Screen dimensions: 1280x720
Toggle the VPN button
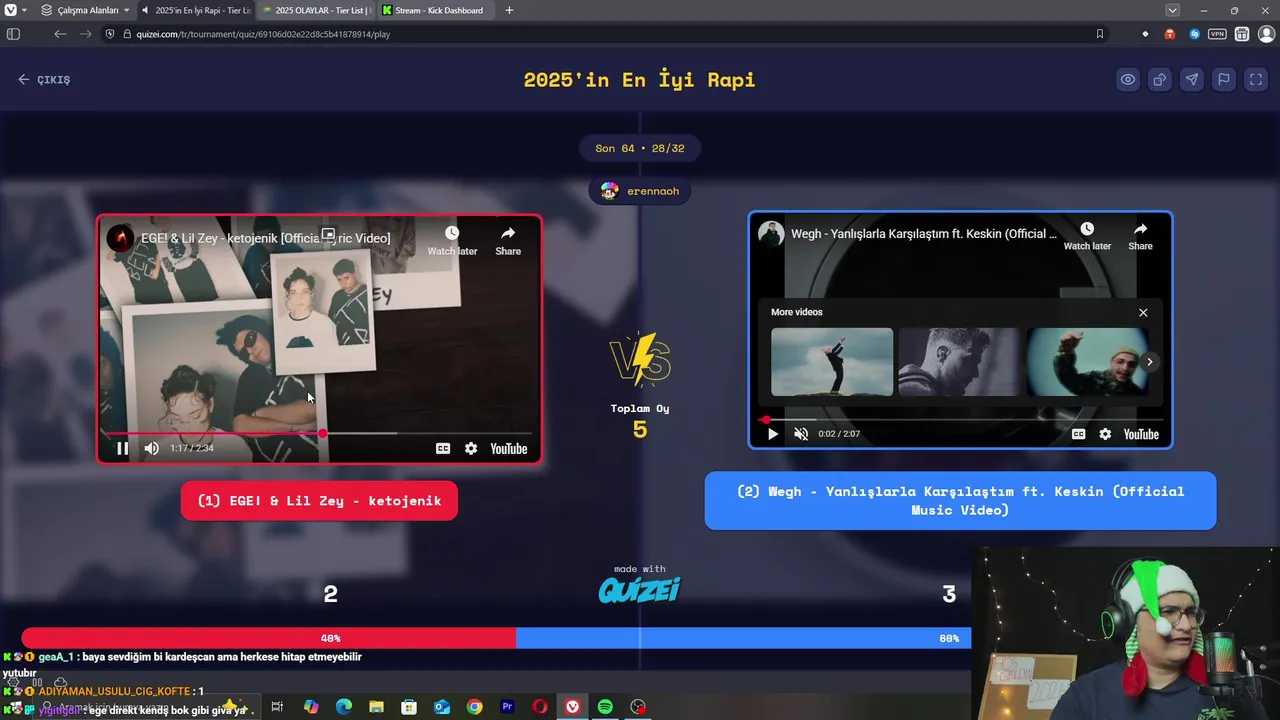(1217, 34)
